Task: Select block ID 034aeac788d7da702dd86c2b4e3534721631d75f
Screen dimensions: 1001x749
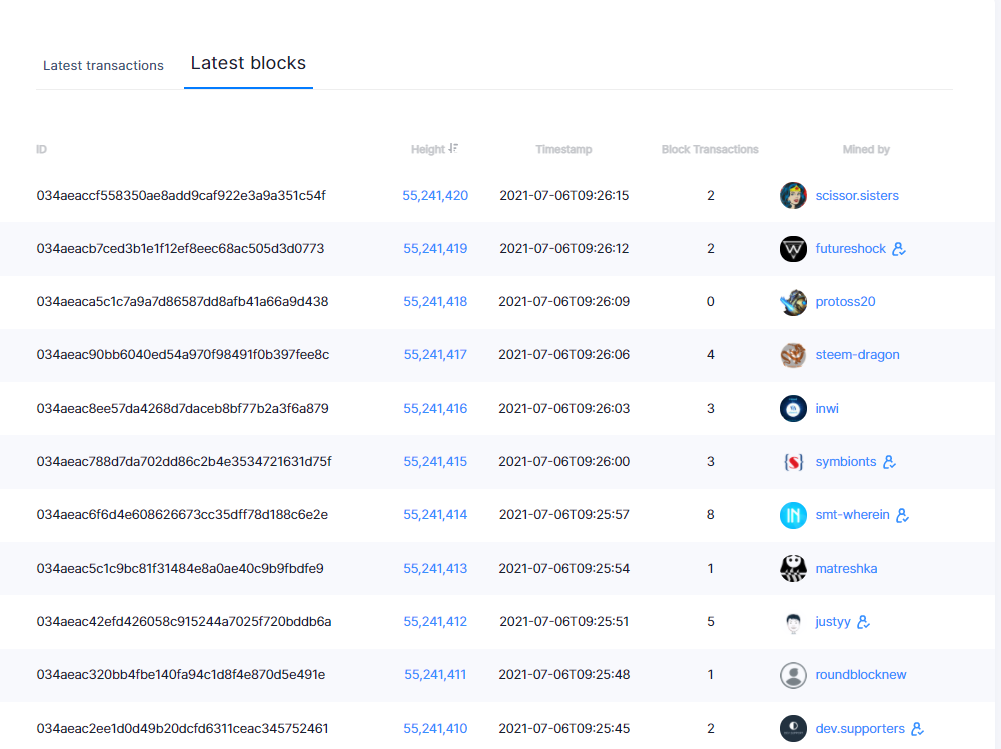Action: (x=184, y=461)
